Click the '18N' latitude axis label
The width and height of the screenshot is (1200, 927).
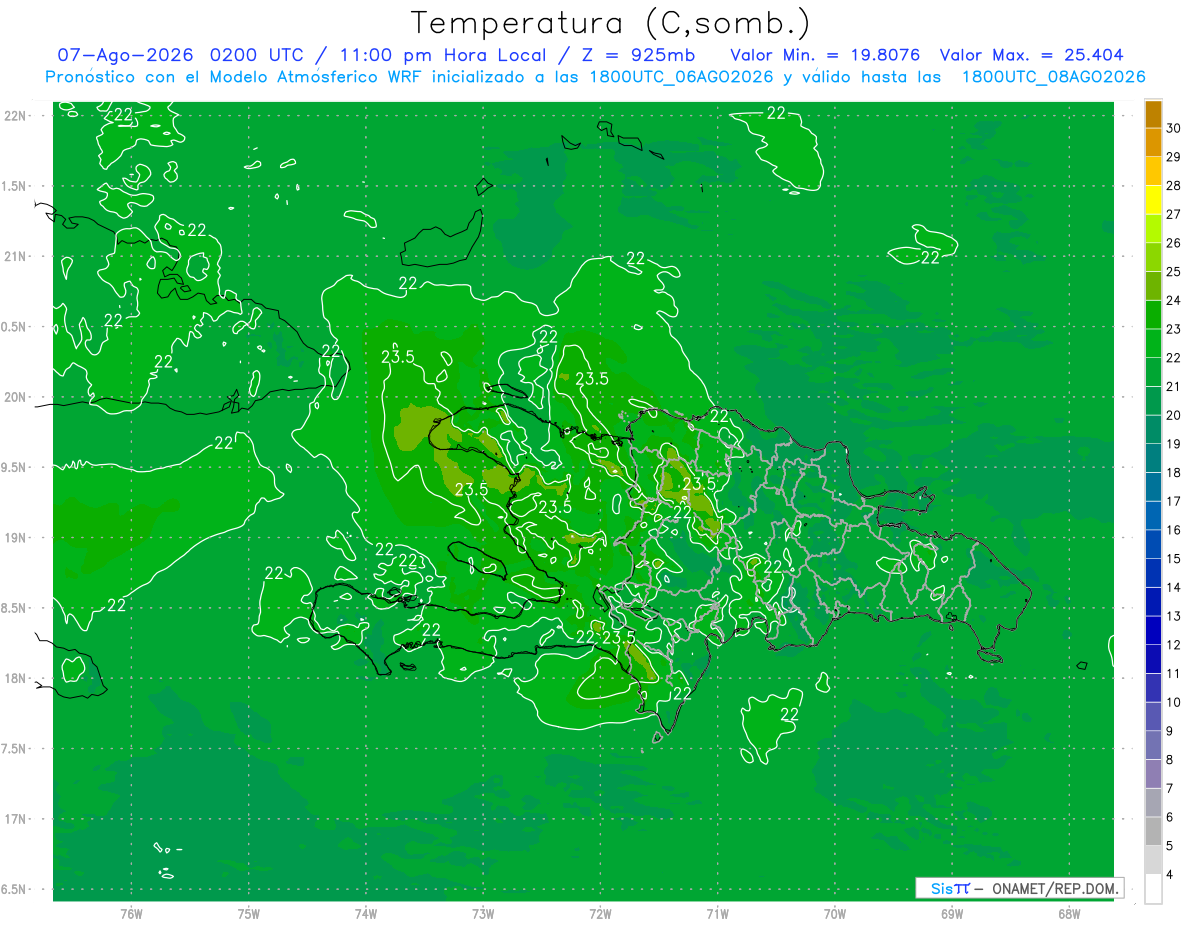pos(16,678)
